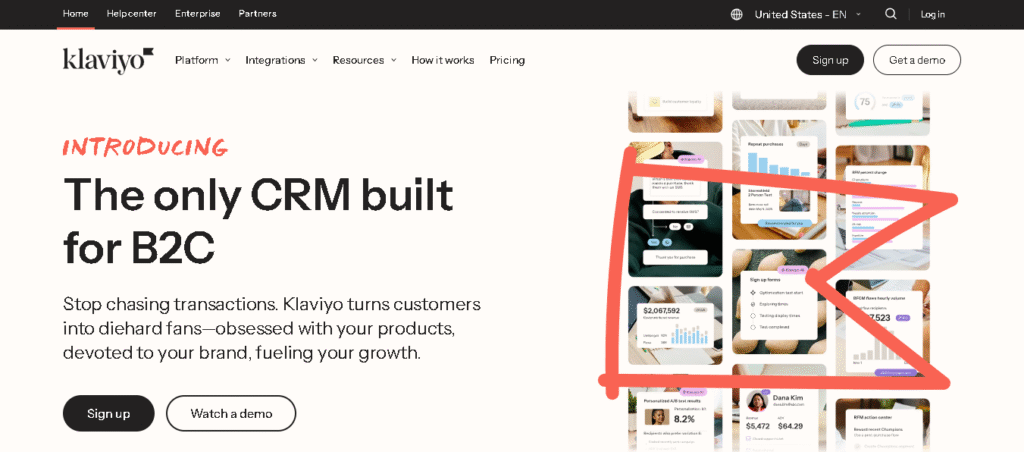Open search with the magnifier icon
1024x452 pixels.
point(890,14)
